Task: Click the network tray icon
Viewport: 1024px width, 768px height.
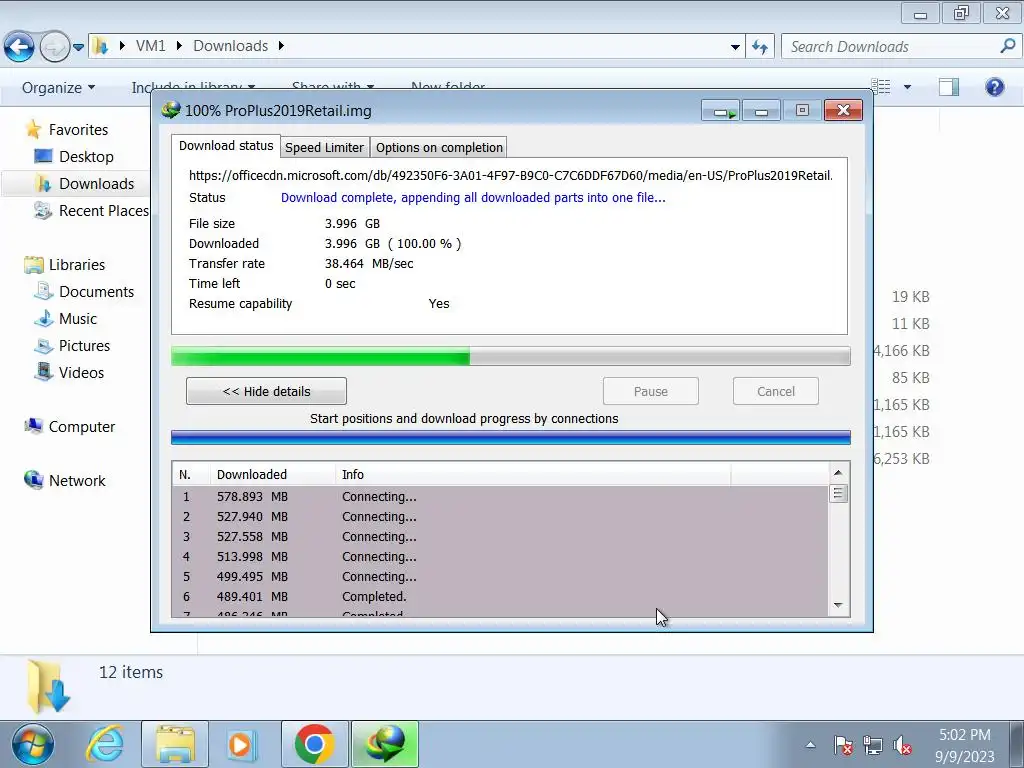Action: coord(872,745)
